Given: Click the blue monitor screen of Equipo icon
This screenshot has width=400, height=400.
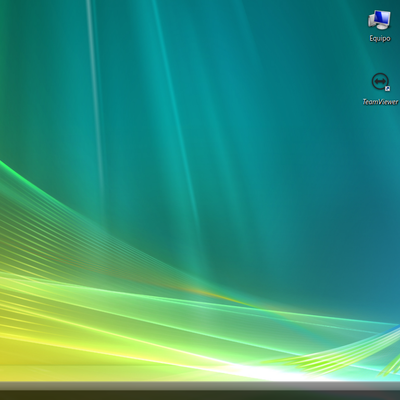Looking at the screenshot, I should [382, 17].
